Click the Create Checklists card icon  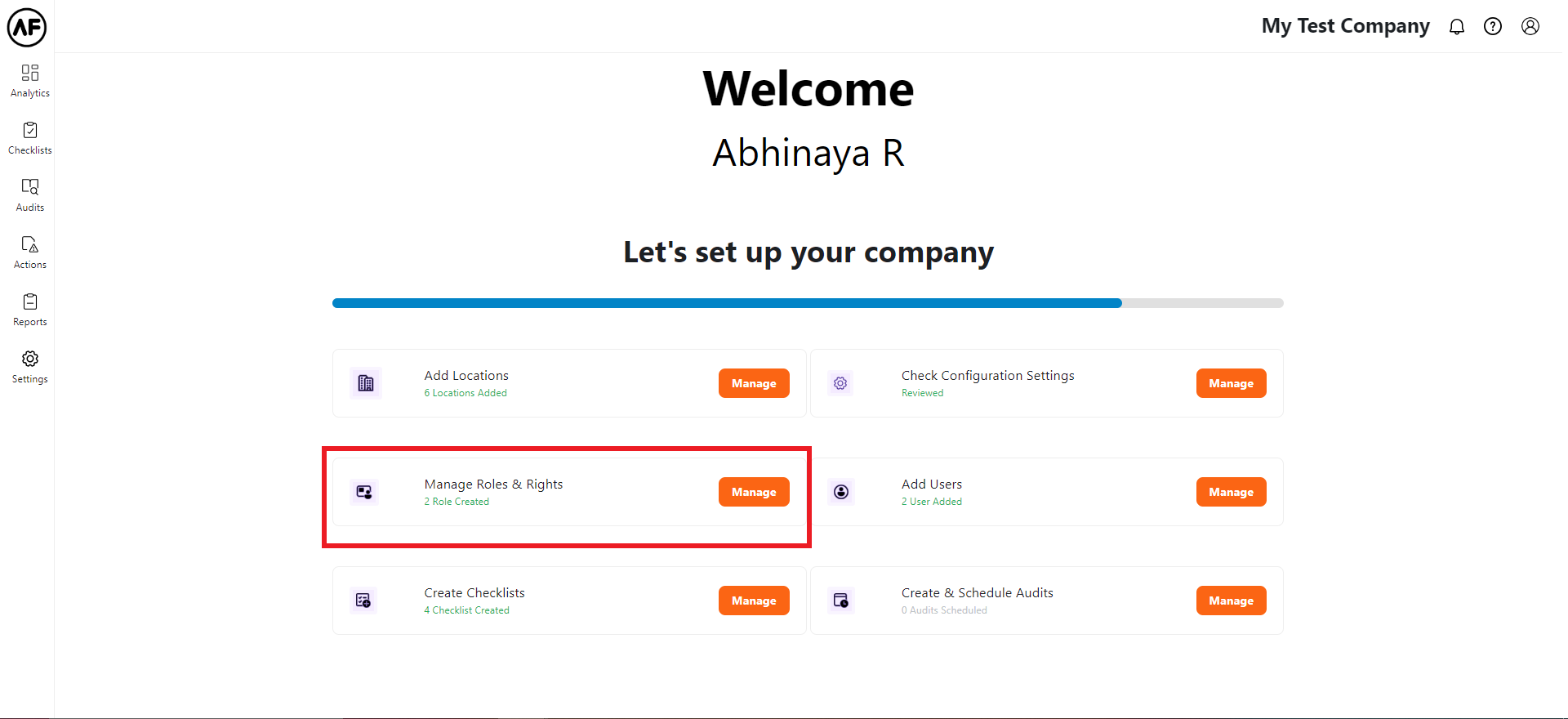pyautogui.click(x=364, y=601)
